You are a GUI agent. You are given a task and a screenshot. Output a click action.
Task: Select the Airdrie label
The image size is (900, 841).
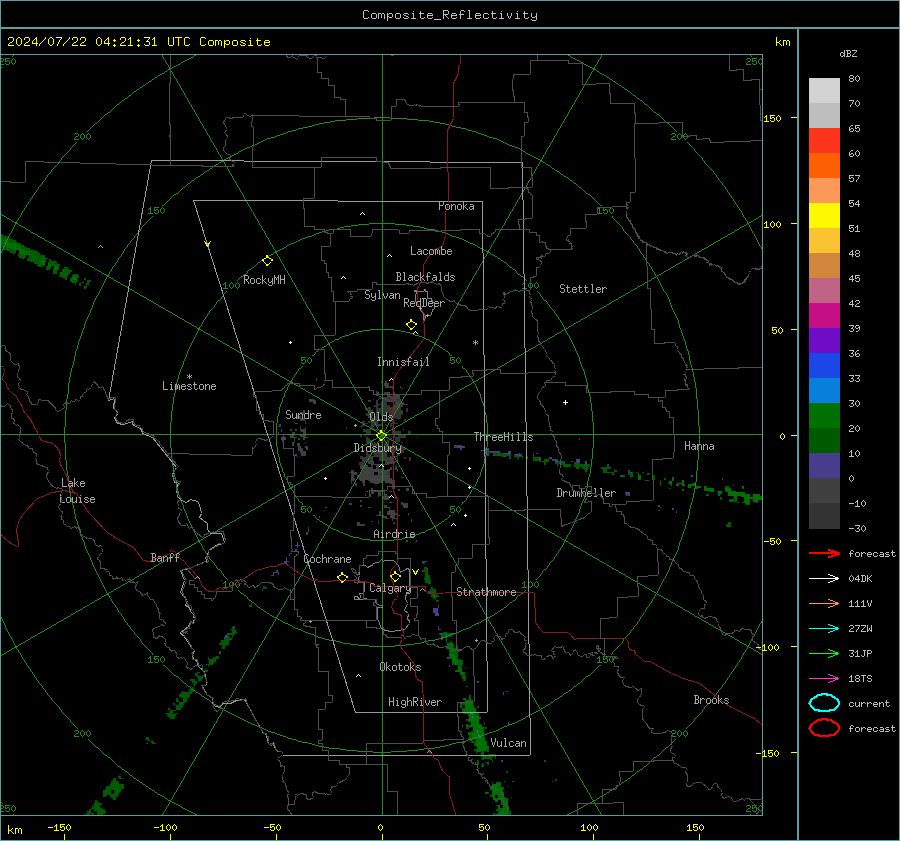click(x=394, y=534)
